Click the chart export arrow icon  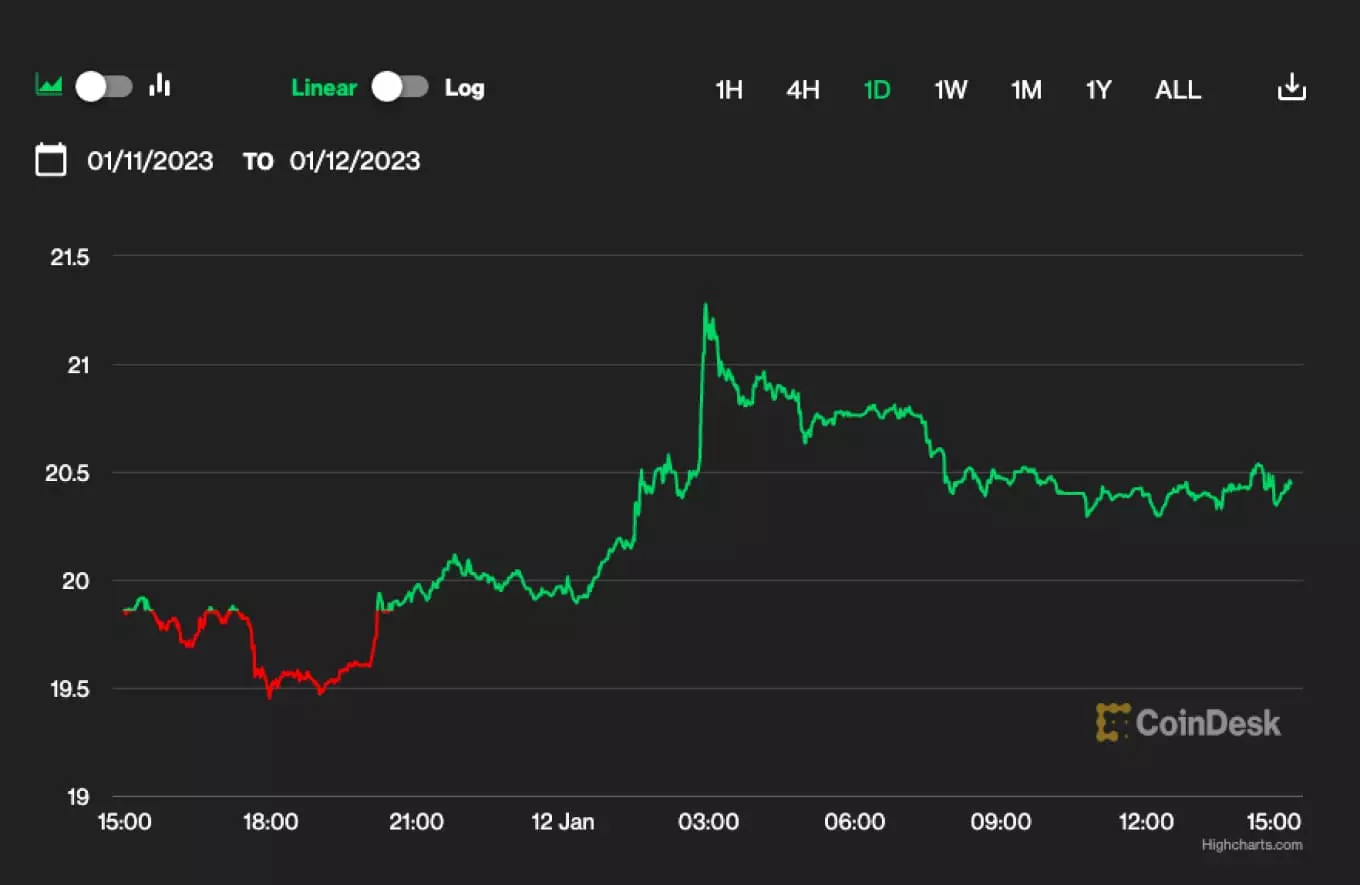[x=1292, y=87]
